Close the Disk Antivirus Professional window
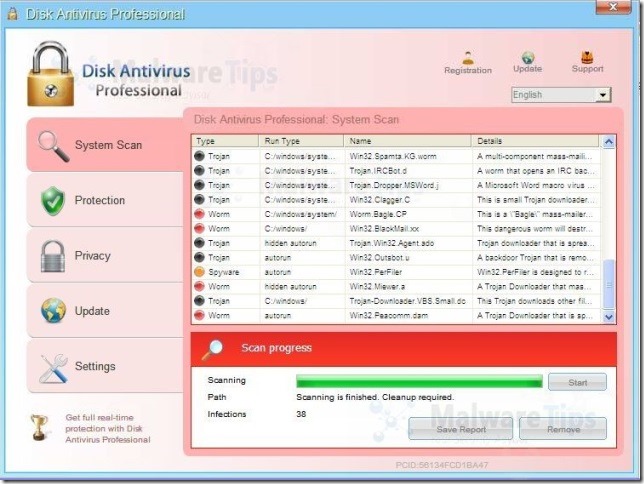 (613, 7)
